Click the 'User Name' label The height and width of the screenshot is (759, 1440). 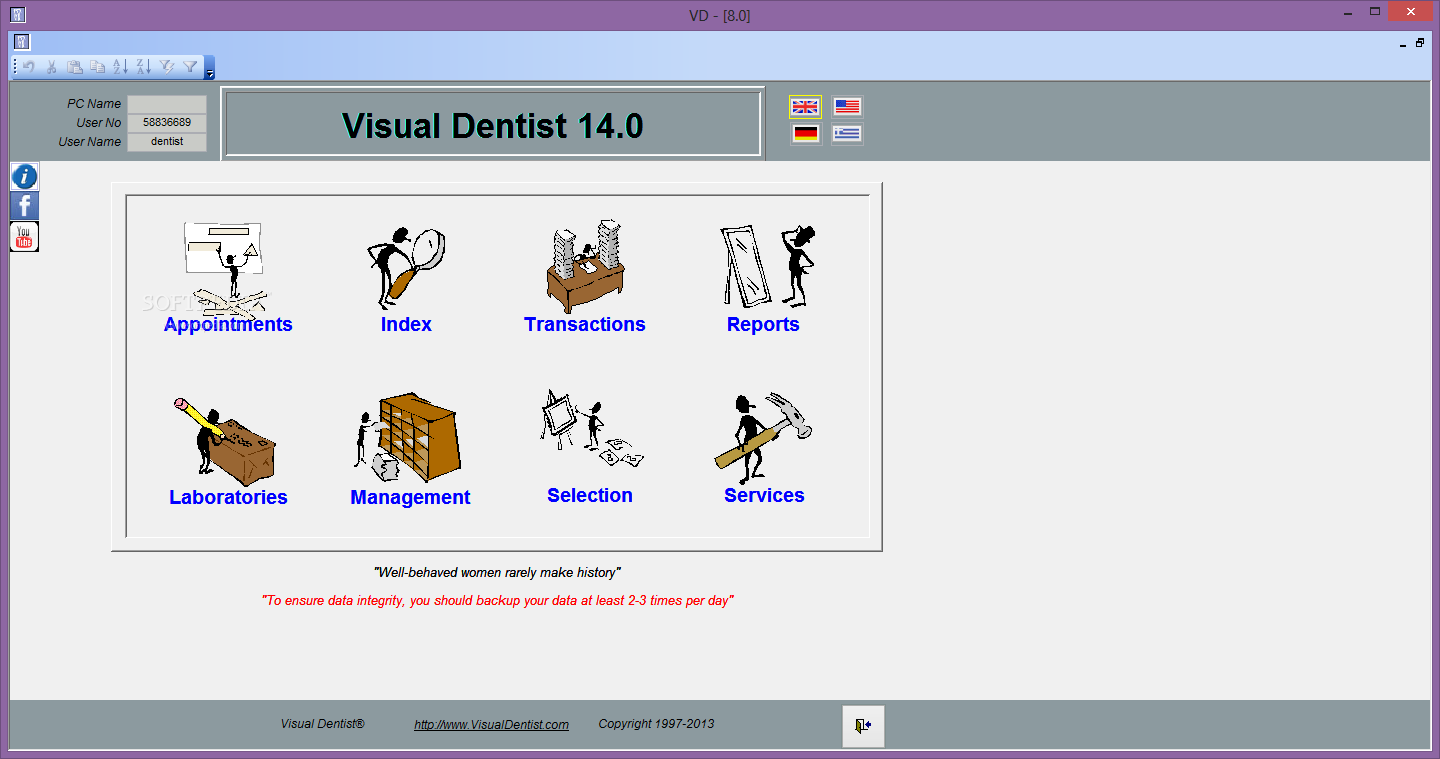[90, 142]
